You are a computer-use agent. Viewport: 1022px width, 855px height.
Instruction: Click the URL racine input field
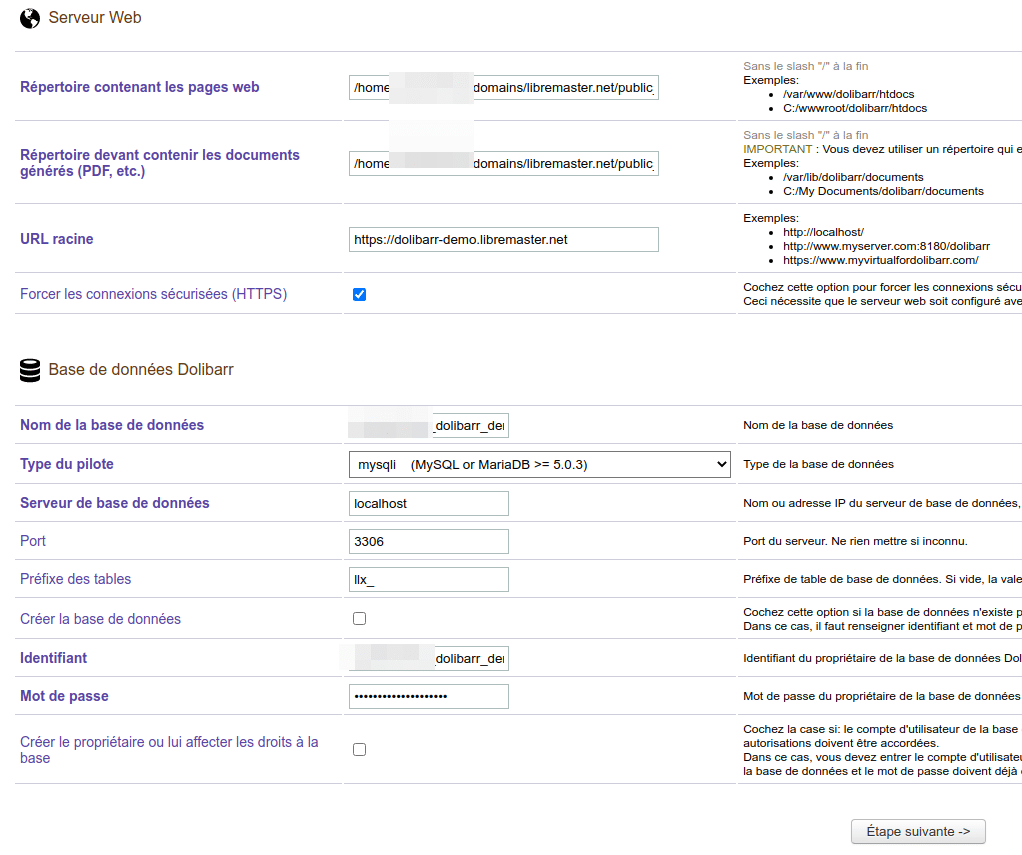click(x=504, y=239)
